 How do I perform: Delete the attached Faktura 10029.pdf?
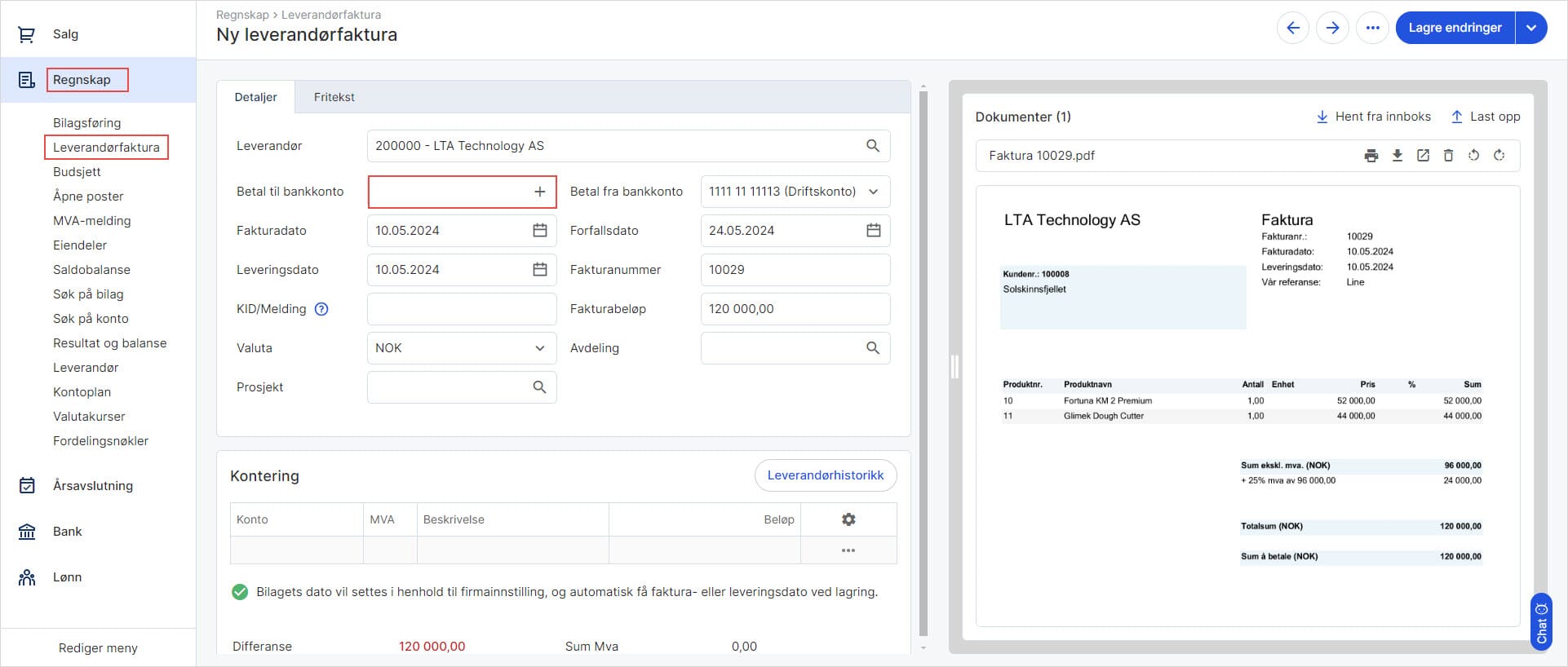click(1448, 156)
